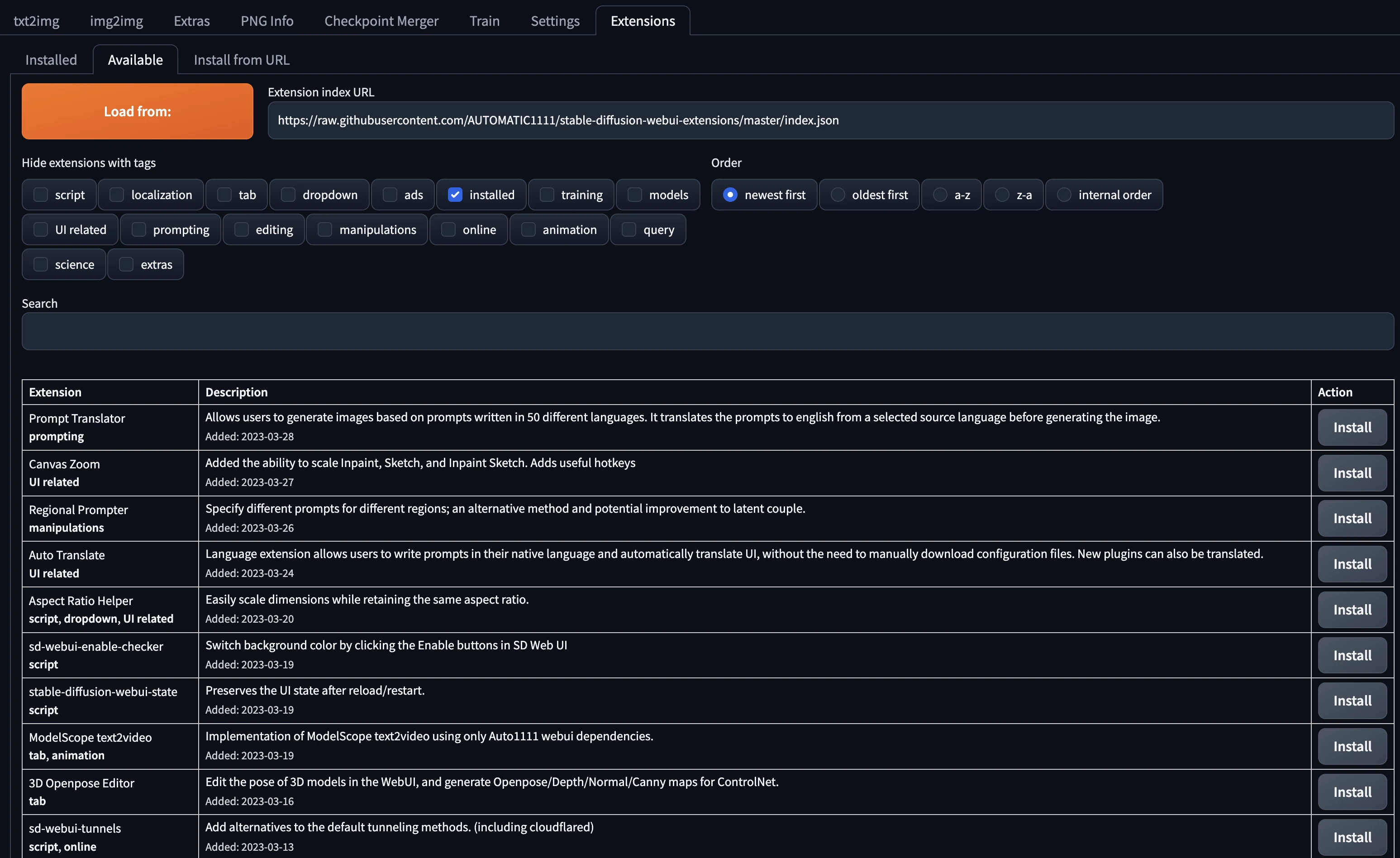Viewport: 1400px width, 858px height.
Task: Choose a-z sort order
Action: pyautogui.click(x=940, y=195)
